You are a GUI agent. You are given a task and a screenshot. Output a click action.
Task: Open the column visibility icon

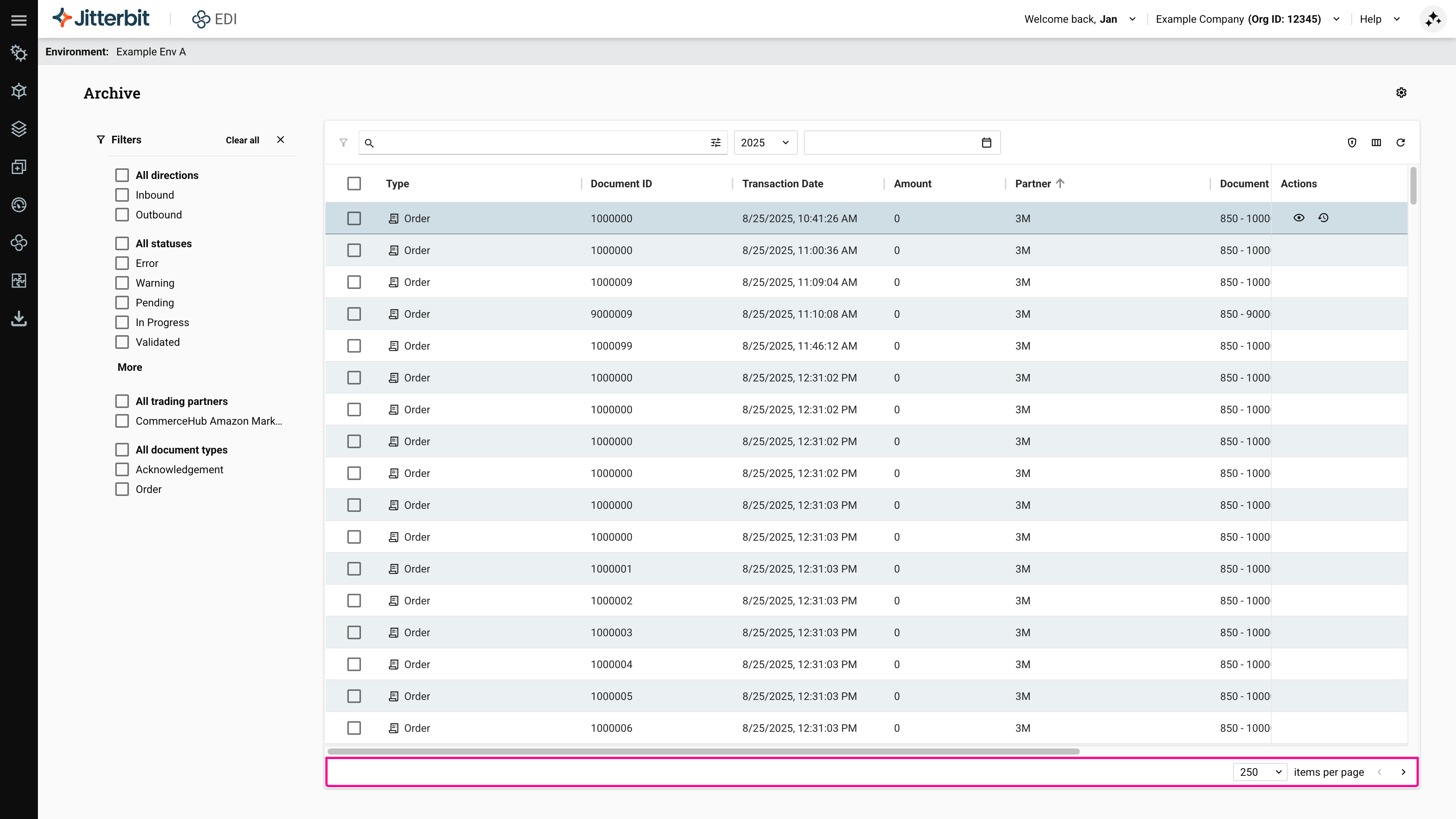point(1376,143)
